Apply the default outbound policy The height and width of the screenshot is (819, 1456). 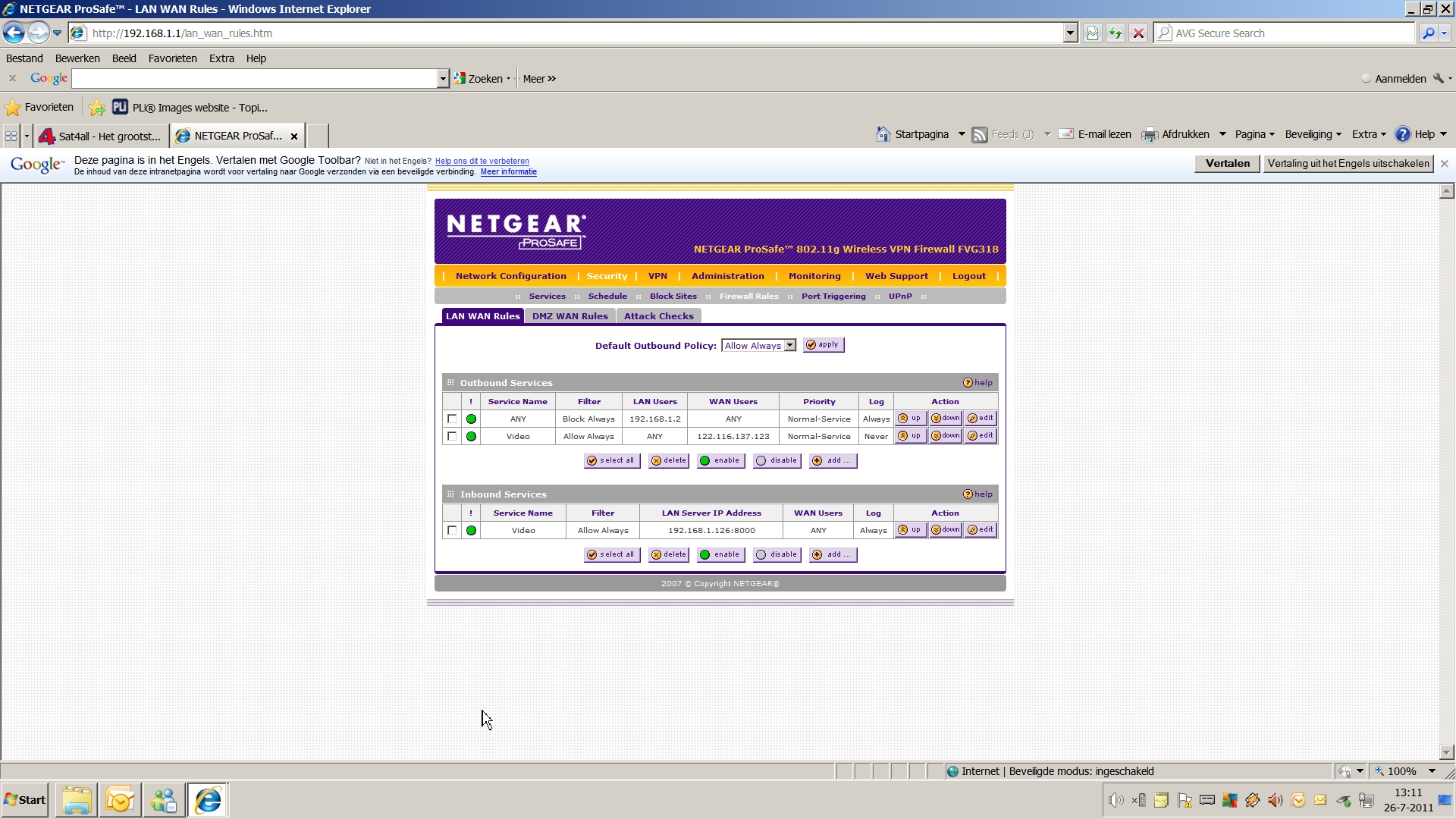[824, 344]
